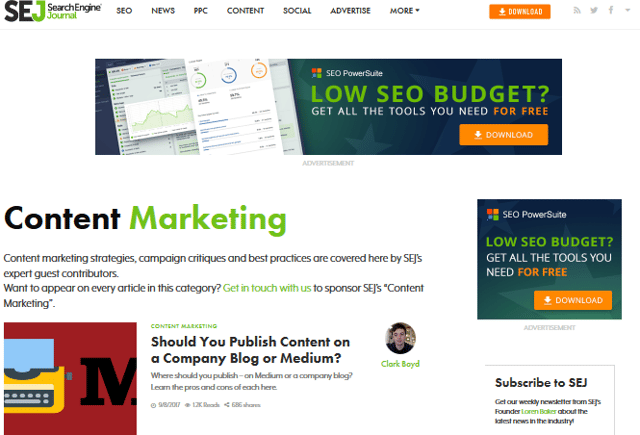Open the 'Should You Publish Content' article title

pos(250,350)
